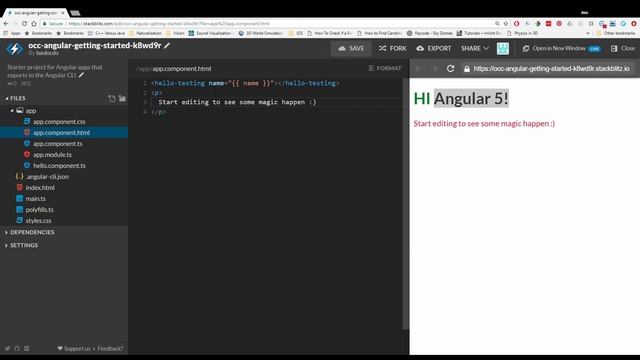This screenshot has width=640, height=360.
Task: Open the Naturalization bookmark folder
Action: coord(145,33)
